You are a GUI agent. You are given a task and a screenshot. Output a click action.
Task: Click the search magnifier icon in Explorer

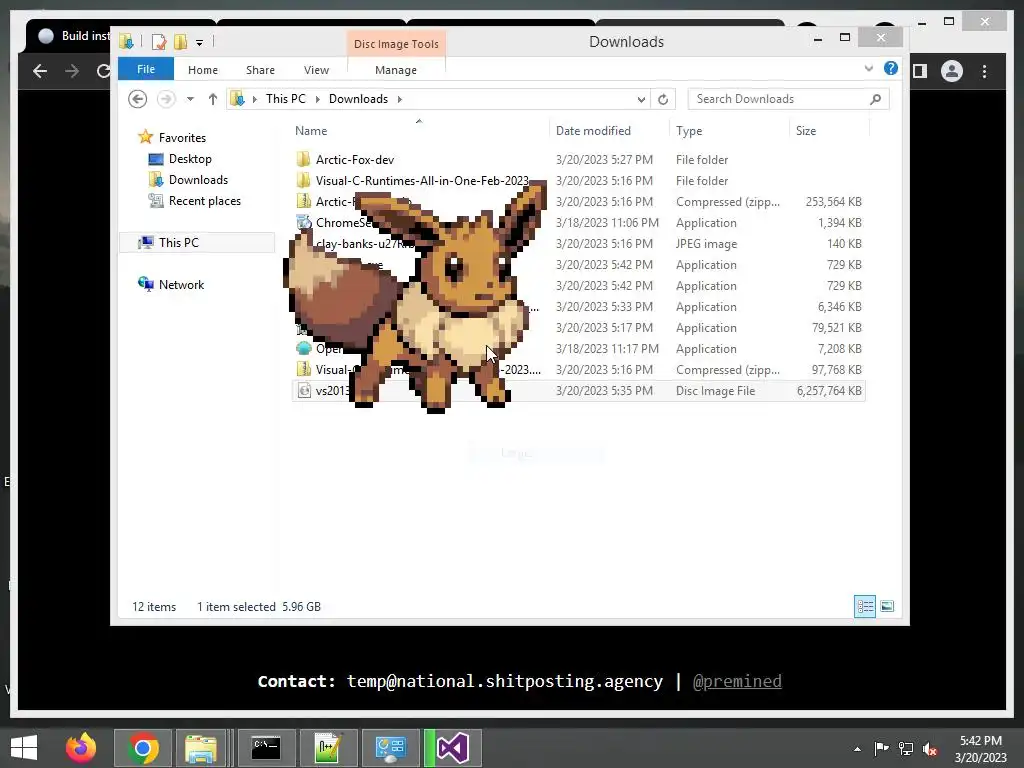876,99
